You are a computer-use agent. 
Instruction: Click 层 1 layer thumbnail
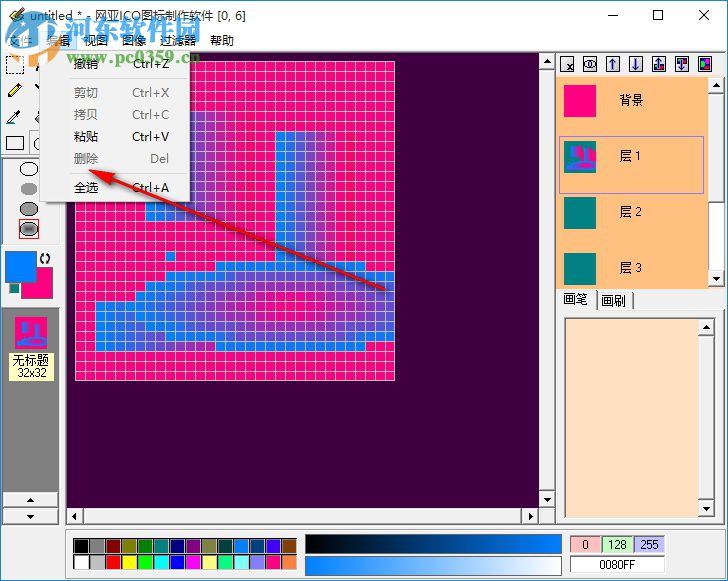tap(580, 157)
